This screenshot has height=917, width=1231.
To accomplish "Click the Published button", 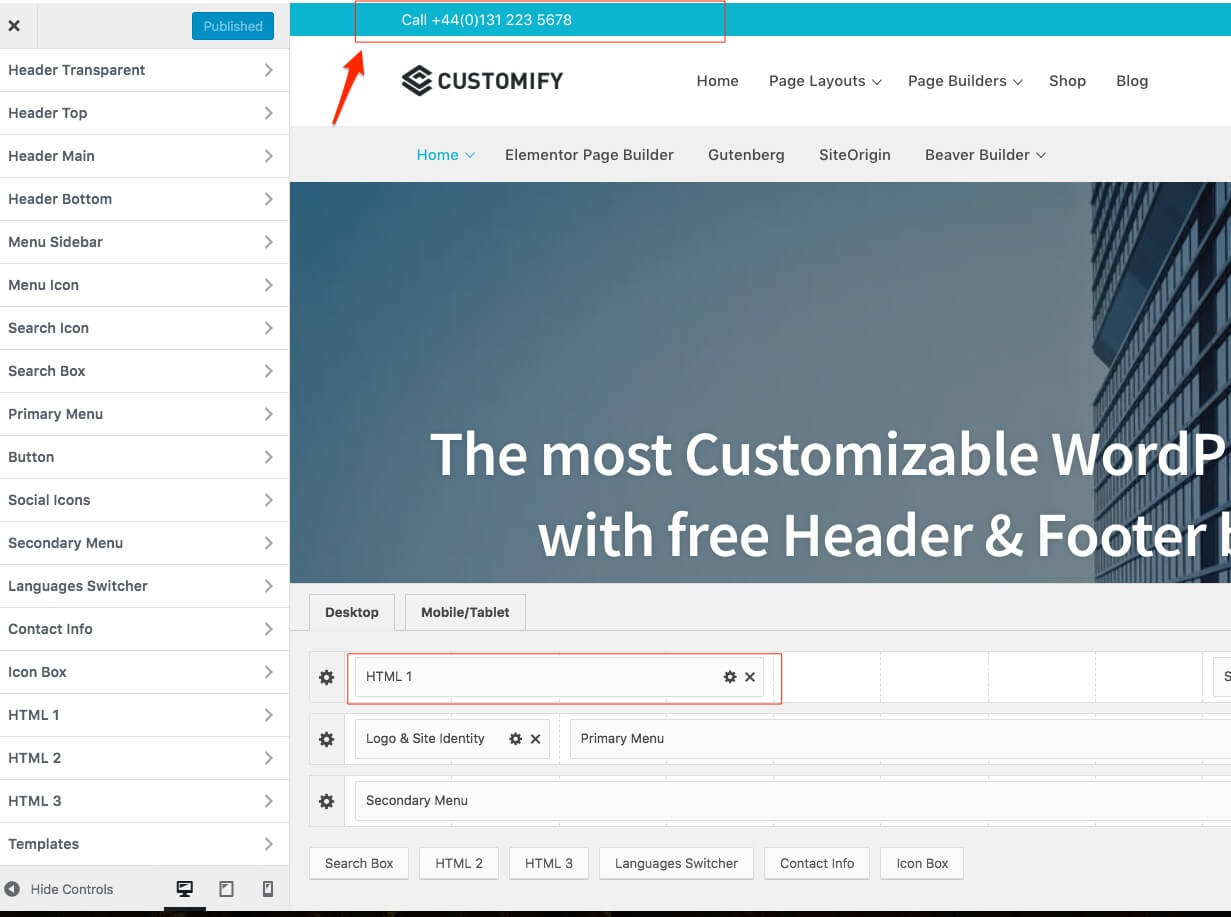I will (x=232, y=26).
